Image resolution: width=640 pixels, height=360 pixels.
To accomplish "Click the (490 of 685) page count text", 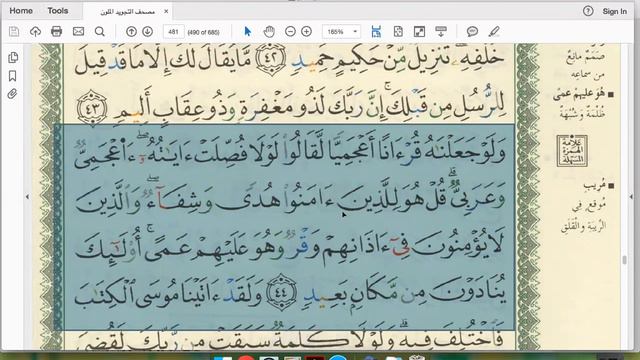I will point(203,32).
